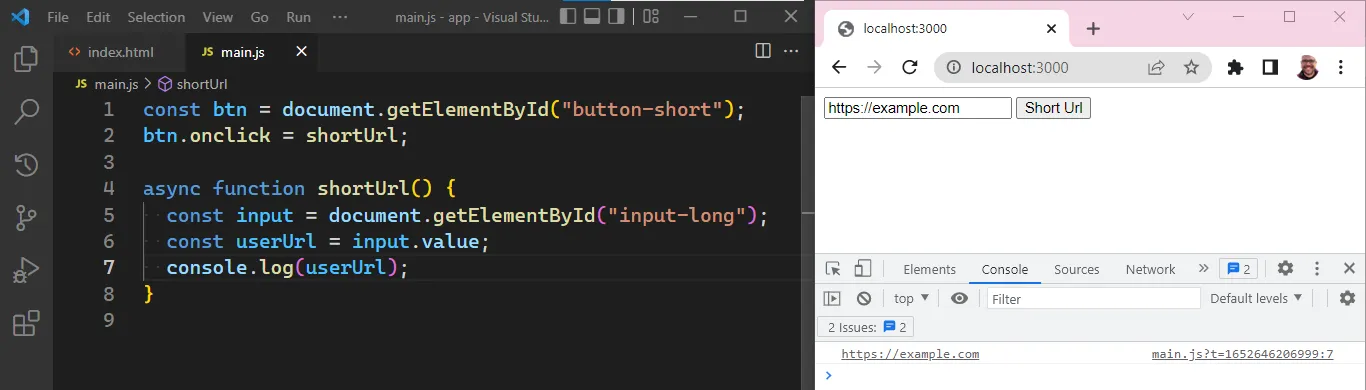The image size is (1366, 390).
Task: Click the async function shortUrl line
Action: 299,188
